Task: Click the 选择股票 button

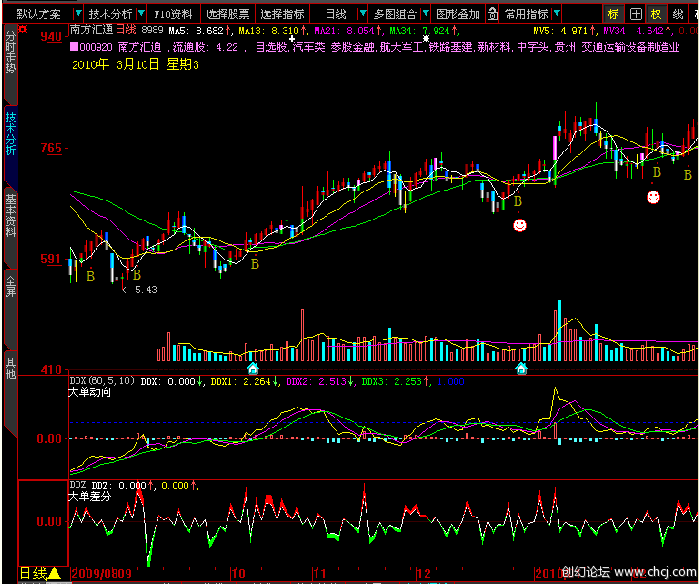Action: tap(228, 14)
